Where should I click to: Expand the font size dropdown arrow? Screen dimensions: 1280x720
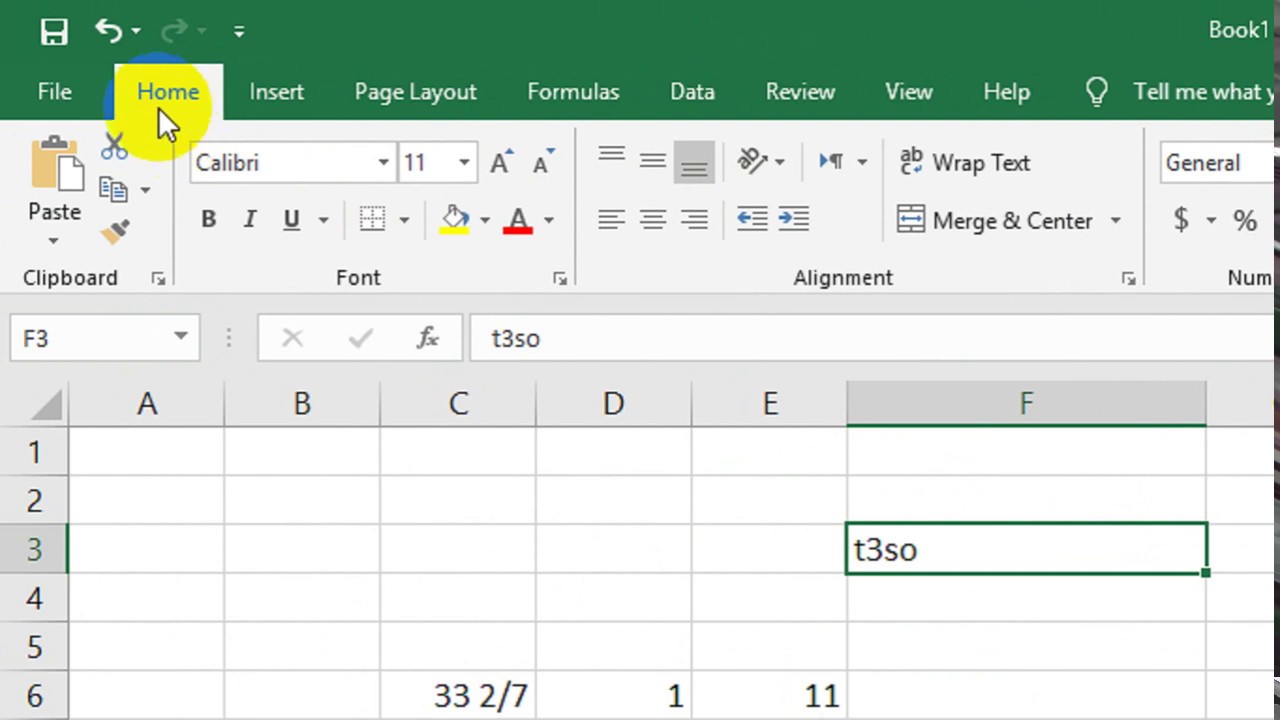(x=464, y=163)
